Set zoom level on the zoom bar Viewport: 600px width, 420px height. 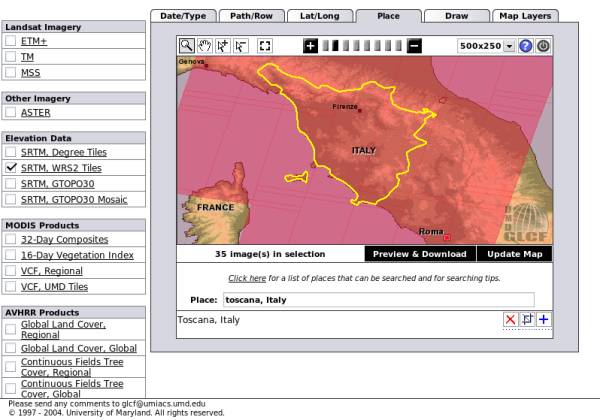click(362, 46)
